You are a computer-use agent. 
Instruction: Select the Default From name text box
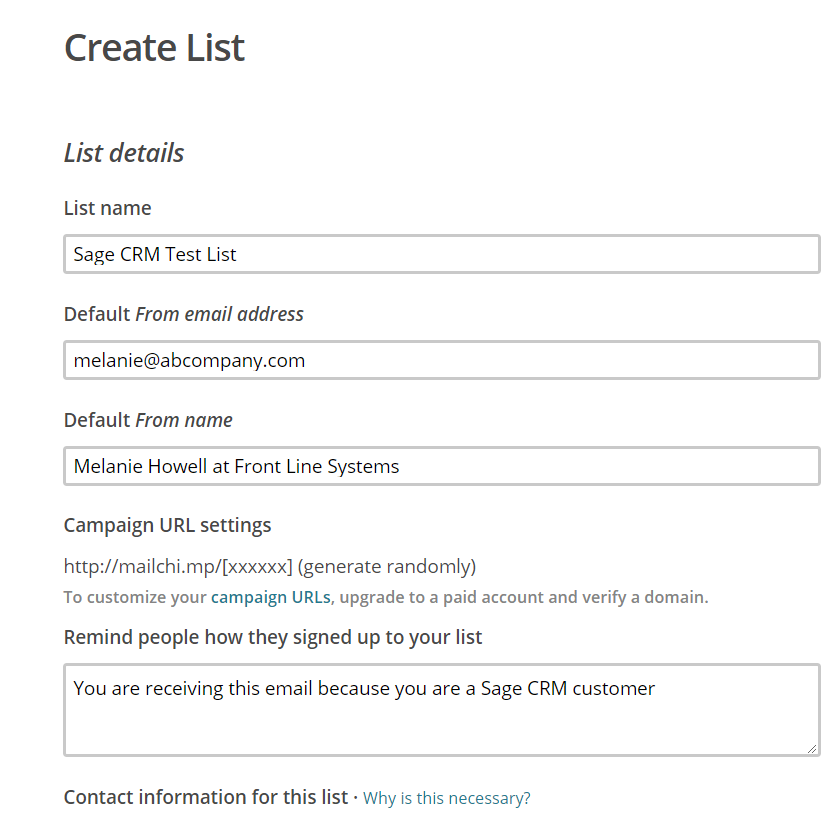click(441, 466)
